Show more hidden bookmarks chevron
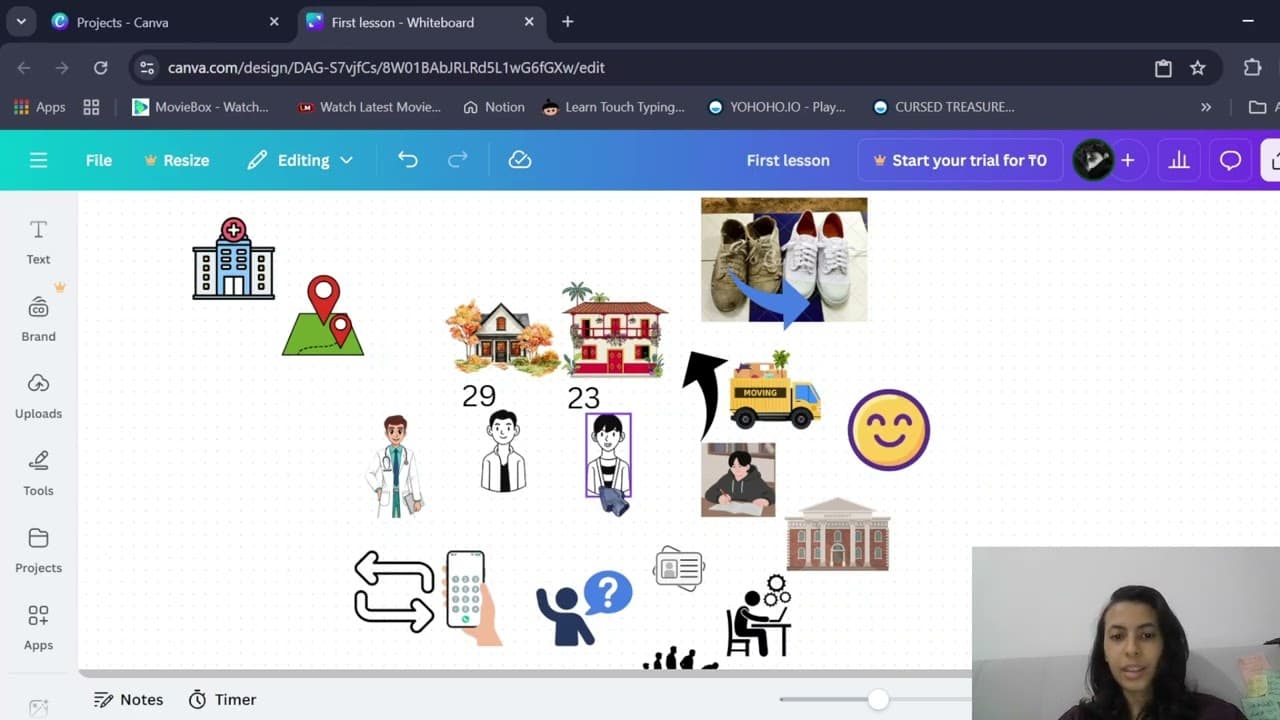Image resolution: width=1280 pixels, height=720 pixels. (x=1206, y=107)
